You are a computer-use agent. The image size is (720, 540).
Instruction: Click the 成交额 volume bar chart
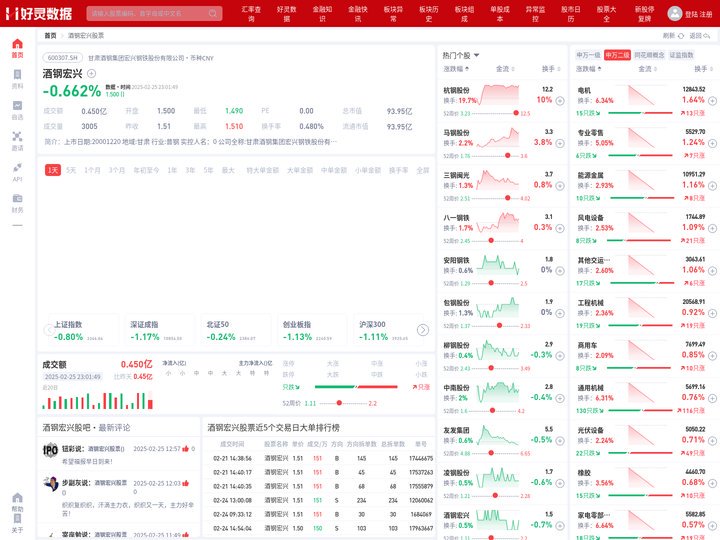coord(98,400)
